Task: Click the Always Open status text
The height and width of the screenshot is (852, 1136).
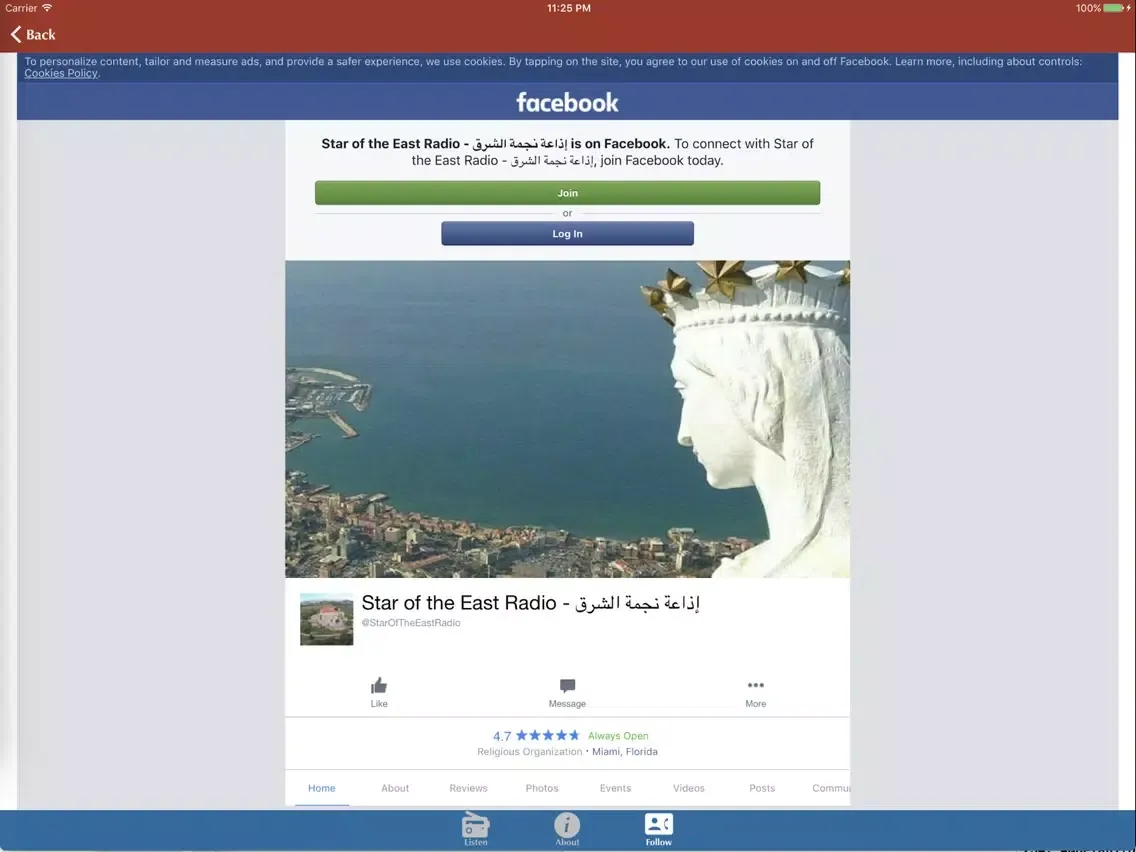Action: click(x=618, y=735)
